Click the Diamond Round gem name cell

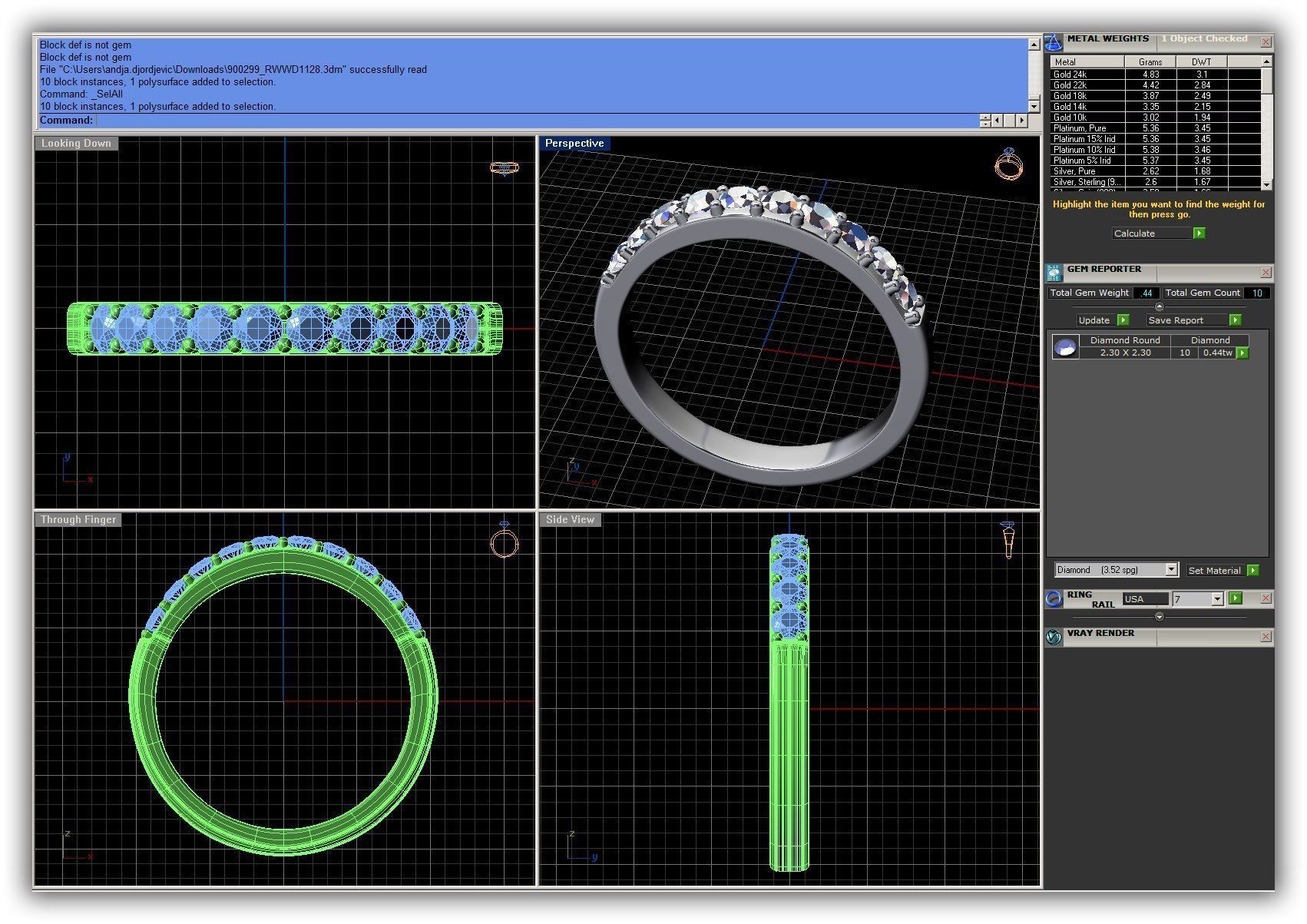(x=1125, y=340)
